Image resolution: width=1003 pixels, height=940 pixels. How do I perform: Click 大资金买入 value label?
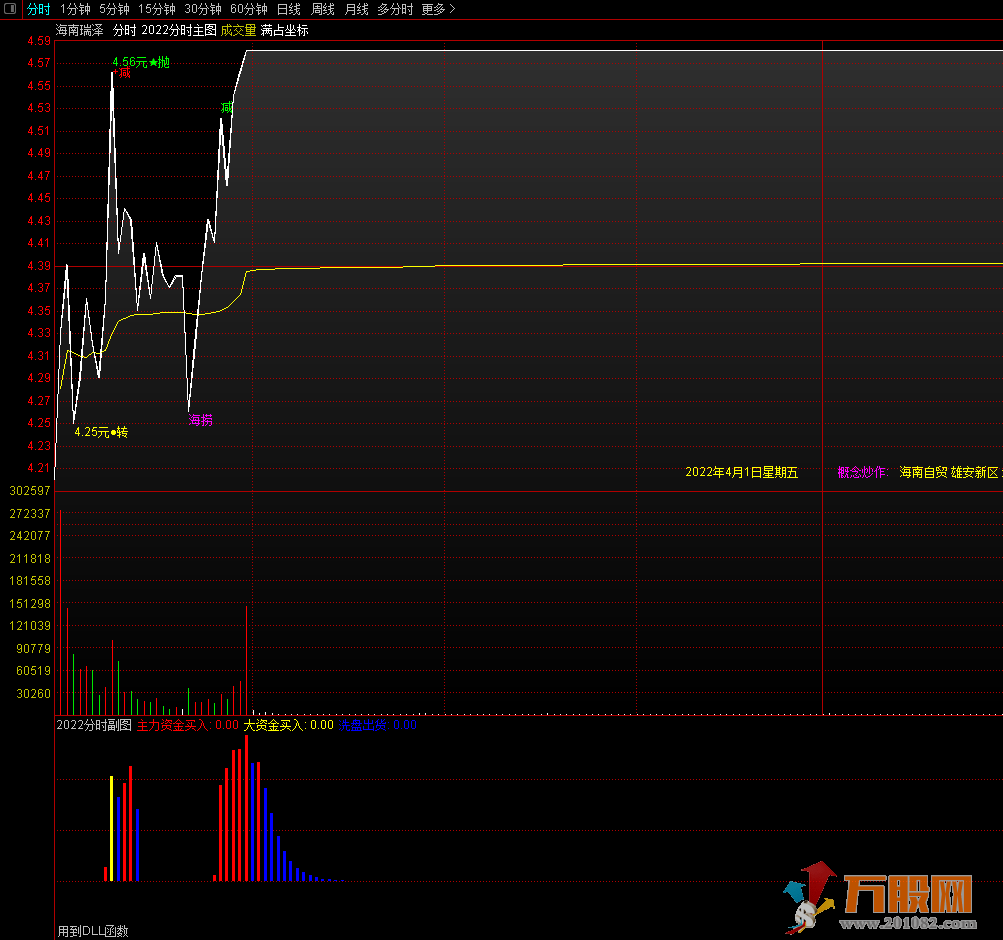288,725
